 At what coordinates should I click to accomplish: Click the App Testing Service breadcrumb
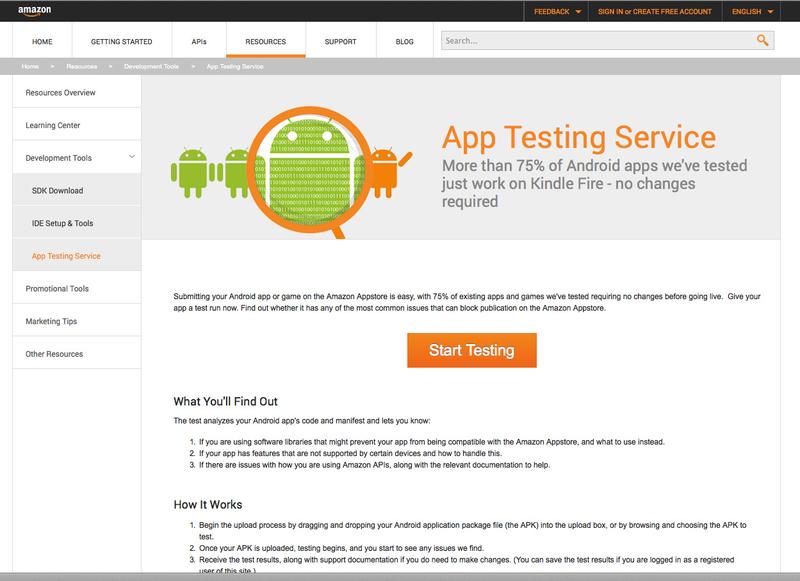[235, 66]
